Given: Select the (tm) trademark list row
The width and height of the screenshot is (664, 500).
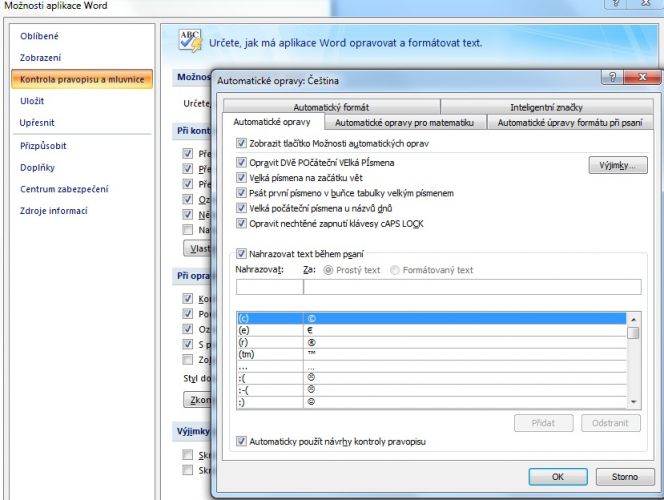Looking at the screenshot, I should [432, 354].
